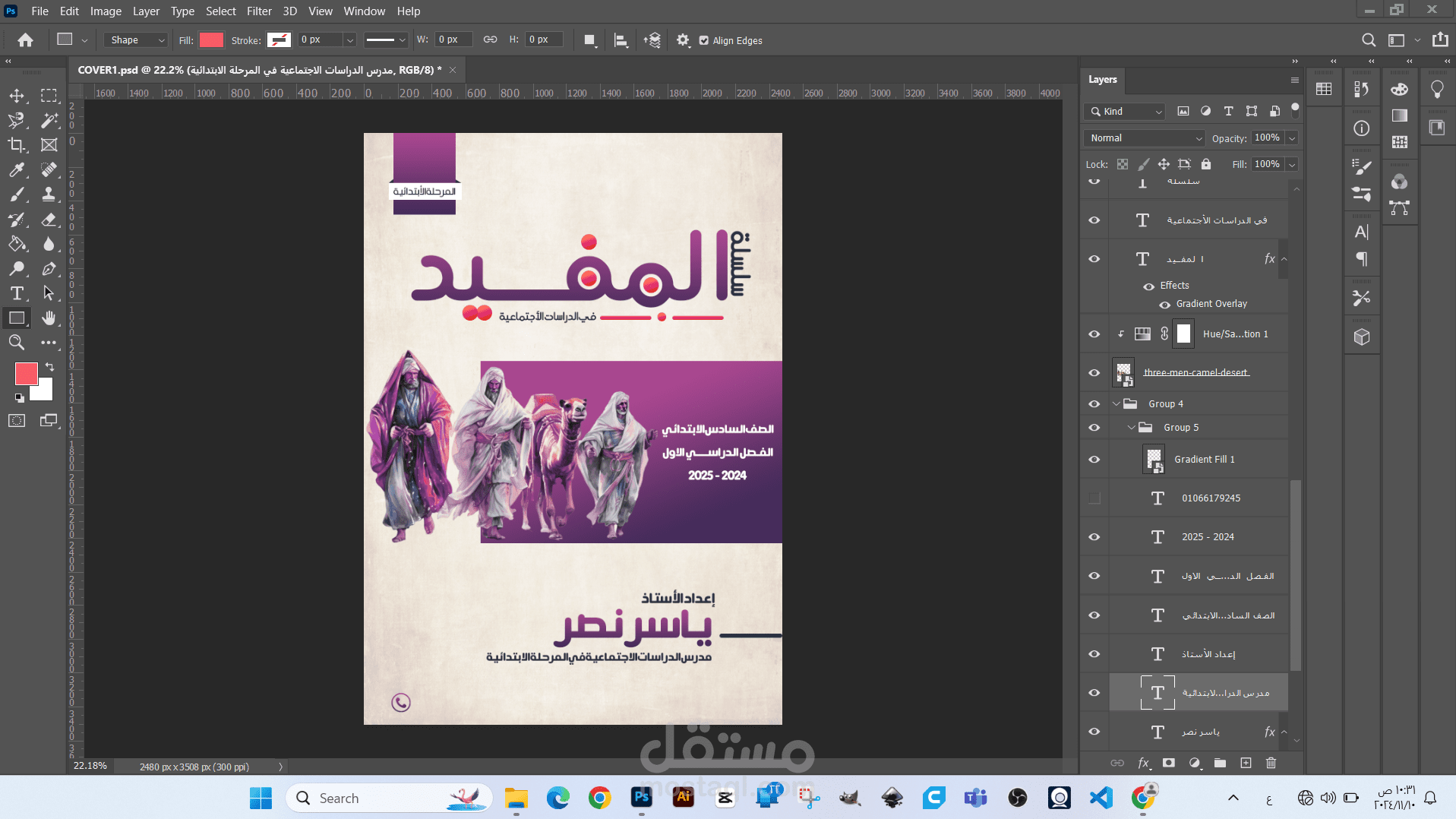Image resolution: width=1456 pixels, height=819 pixels.
Task: Create a new layer
Action: [x=1246, y=763]
